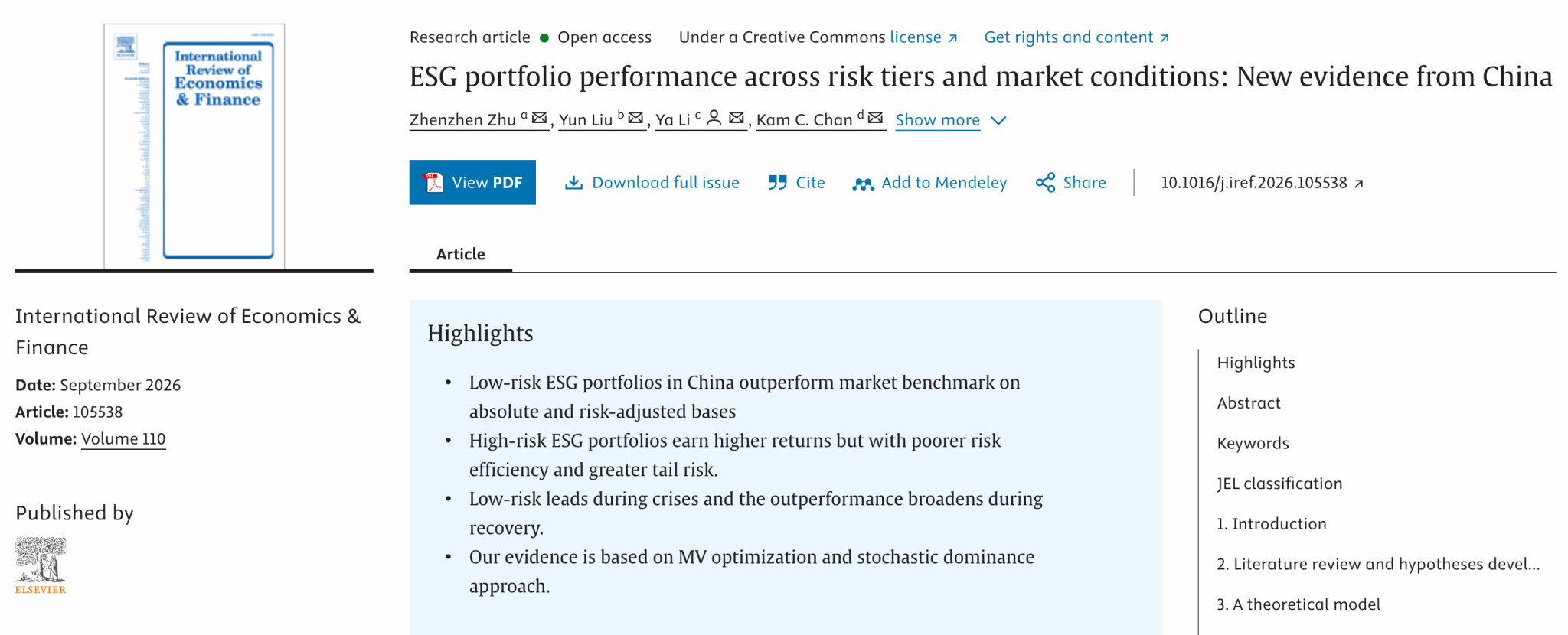Screen dimensions: 1568x635
Task: Click the Add to Mendeley icon
Action: coord(863,184)
